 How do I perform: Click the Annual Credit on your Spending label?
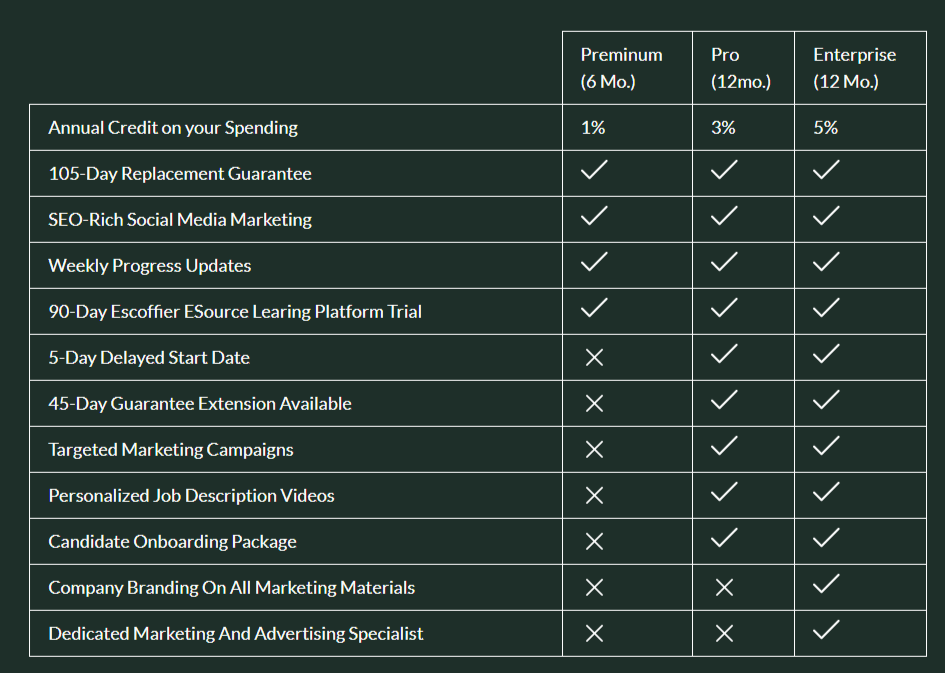(173, 128)
